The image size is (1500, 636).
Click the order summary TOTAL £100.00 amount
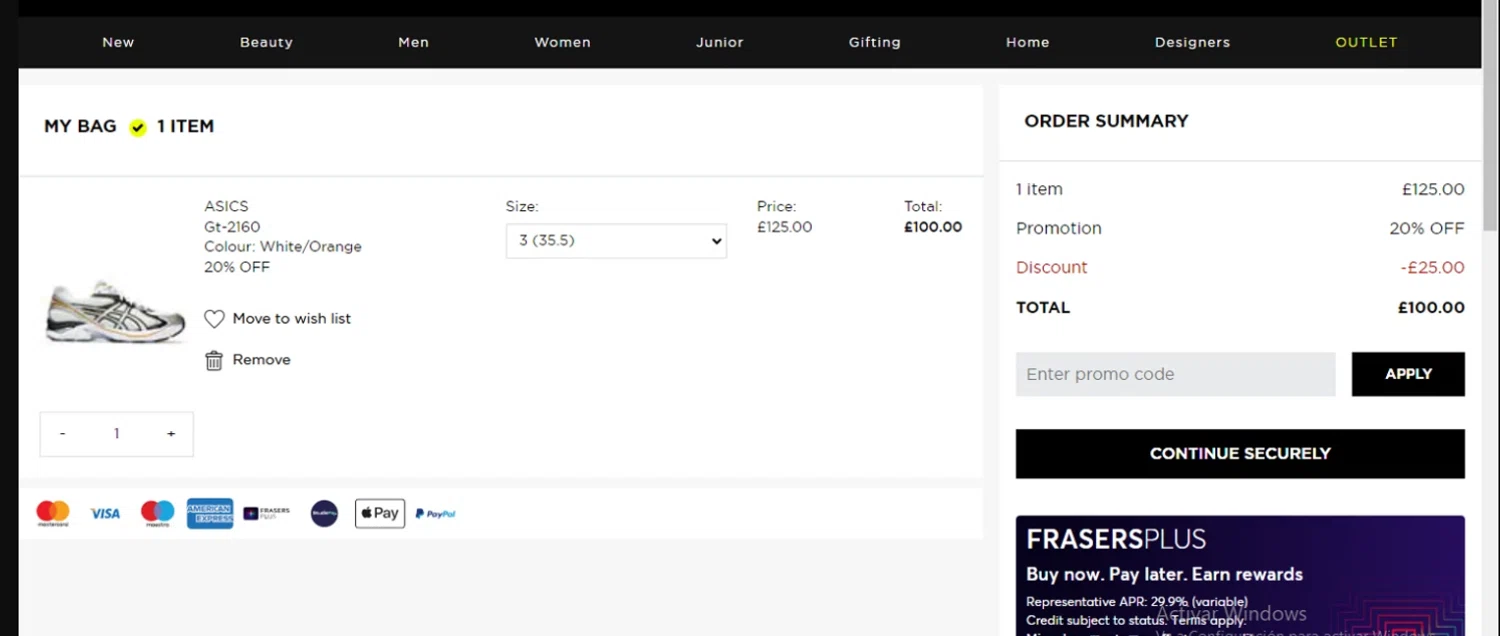1431,308
